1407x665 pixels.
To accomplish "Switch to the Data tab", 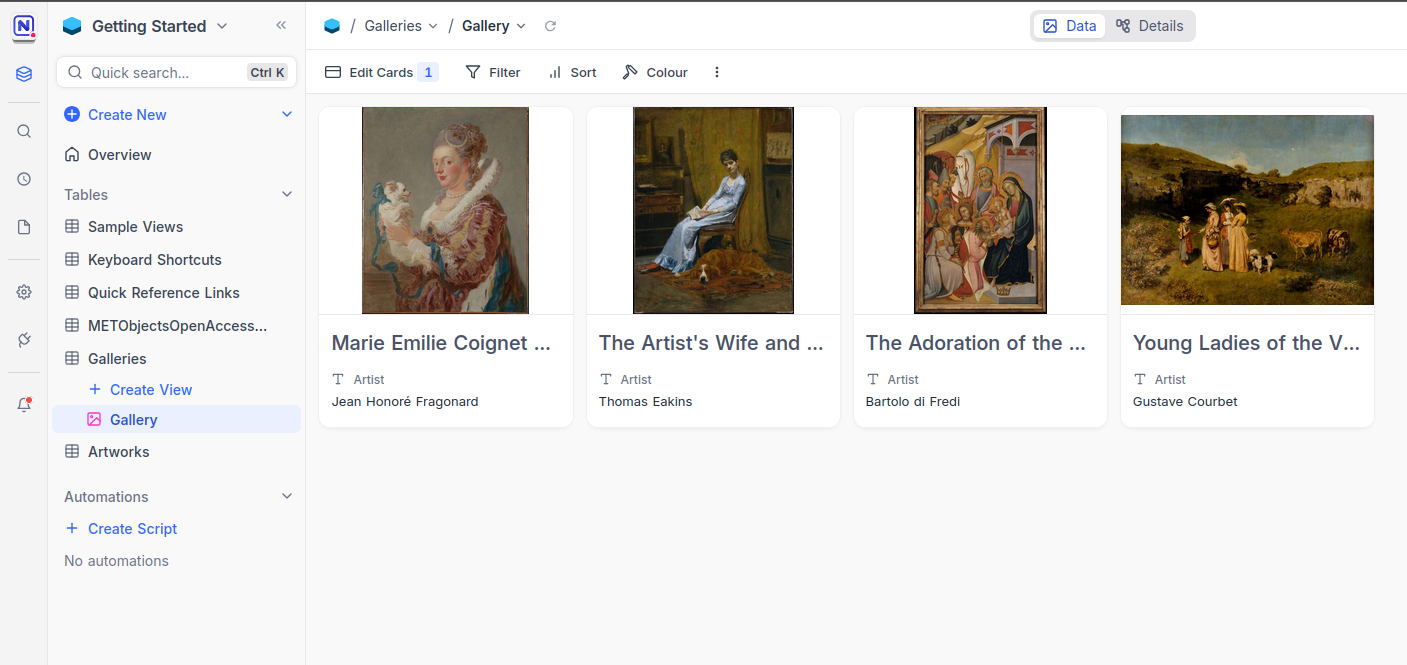I will pos(1069,26).
